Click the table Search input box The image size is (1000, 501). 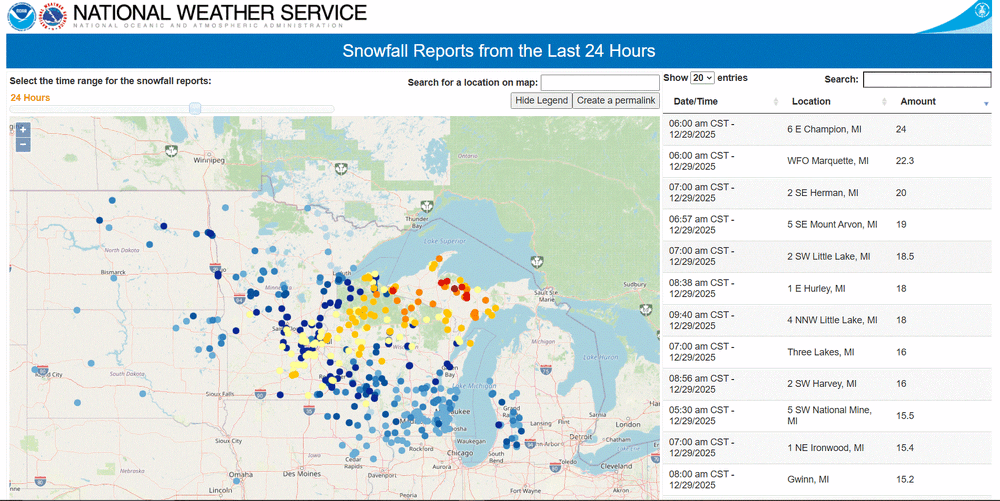click(926, 79)
